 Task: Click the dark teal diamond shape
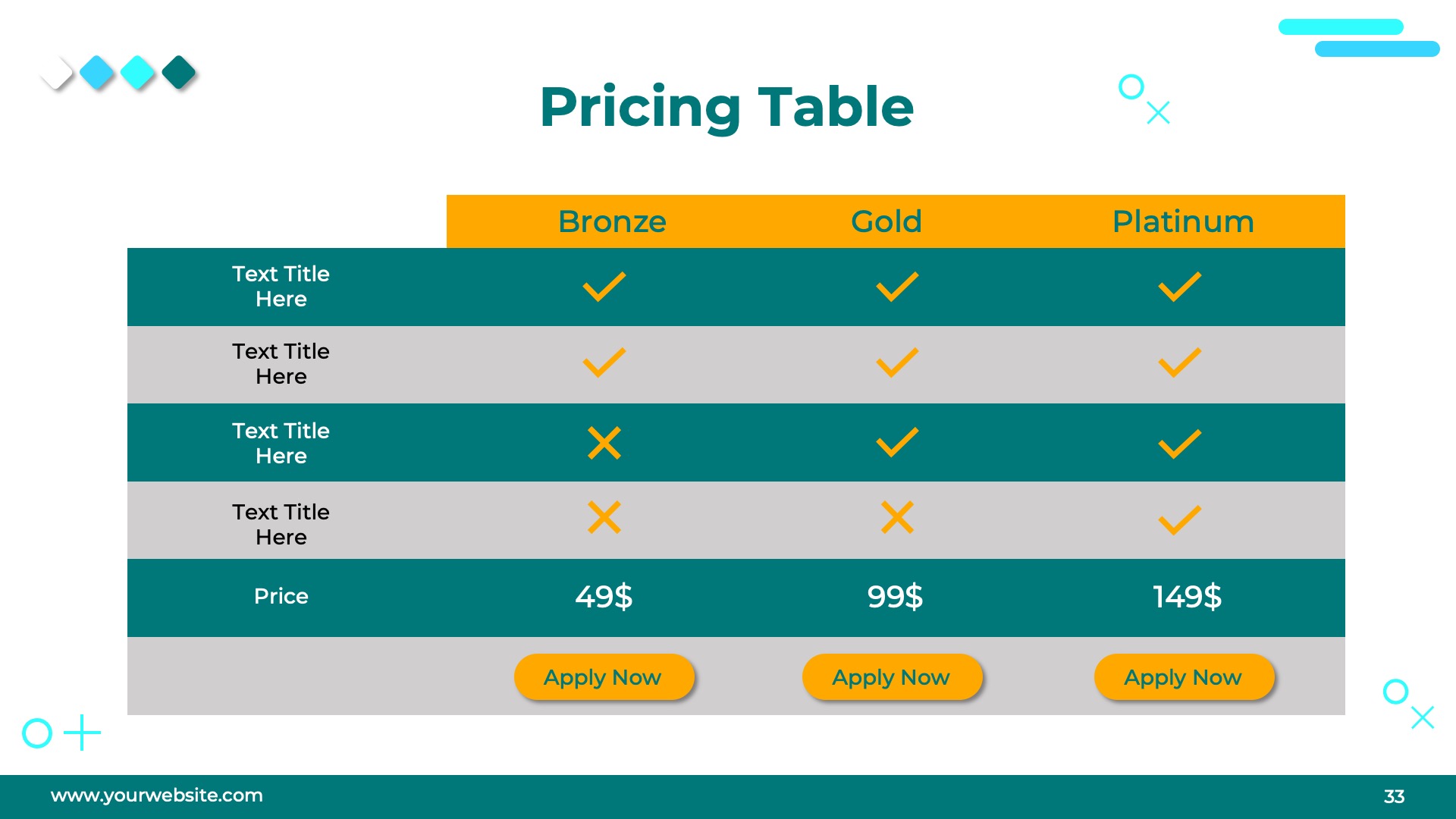179,73
